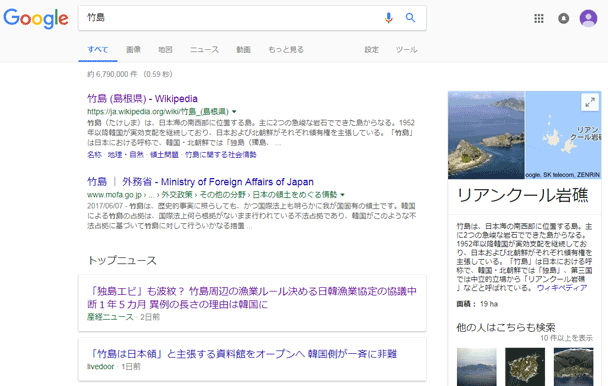This screenshot has height=386, width=608.
Task: Click the 面積 19 ha fact
Action: [477, 304]
